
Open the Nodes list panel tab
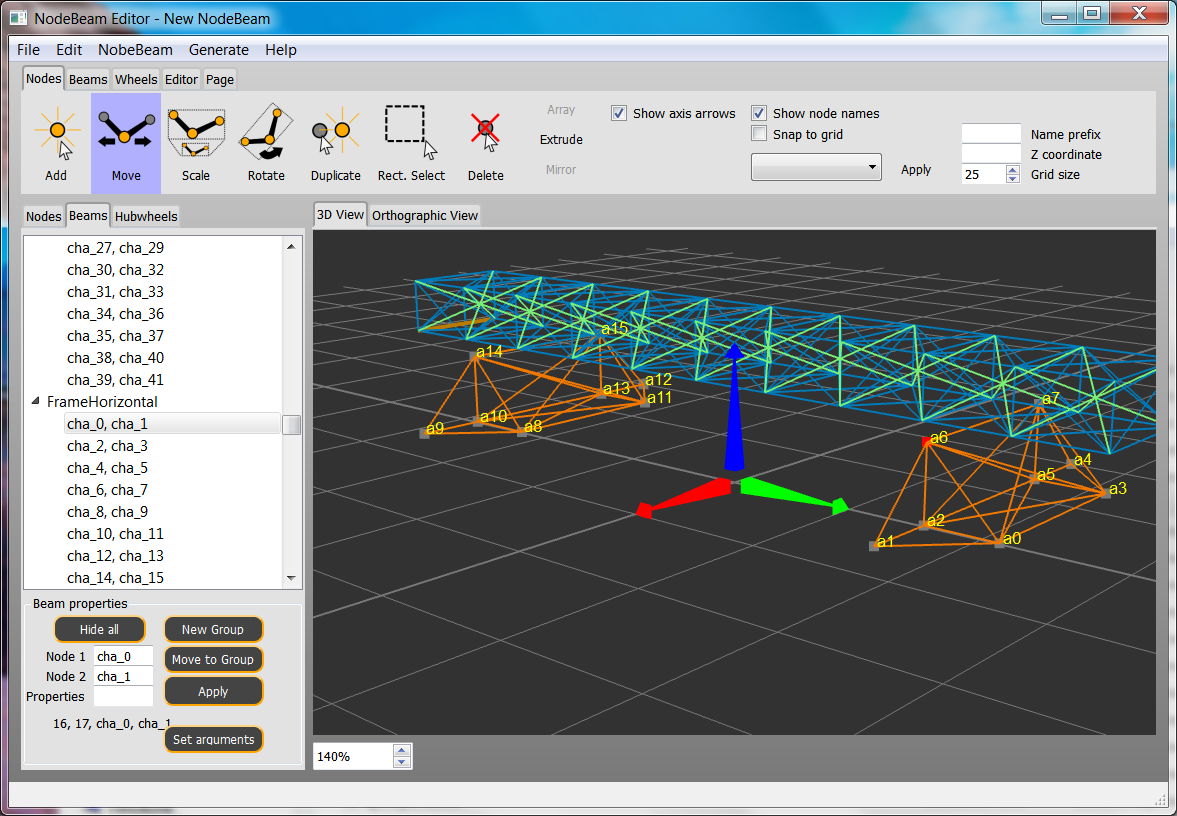[44, 216]
